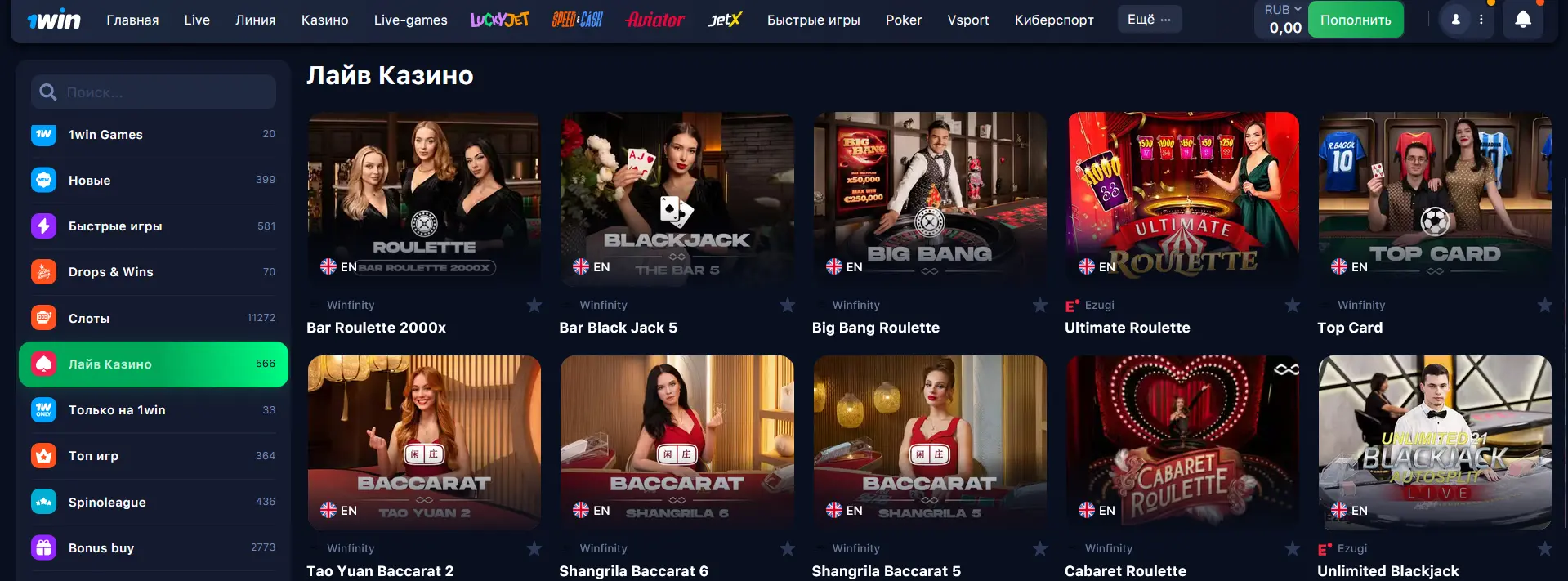Select Слоты category in sidebar
Image resolution: width=1568 pixels, height=581 pixels.
pos(154,318)
